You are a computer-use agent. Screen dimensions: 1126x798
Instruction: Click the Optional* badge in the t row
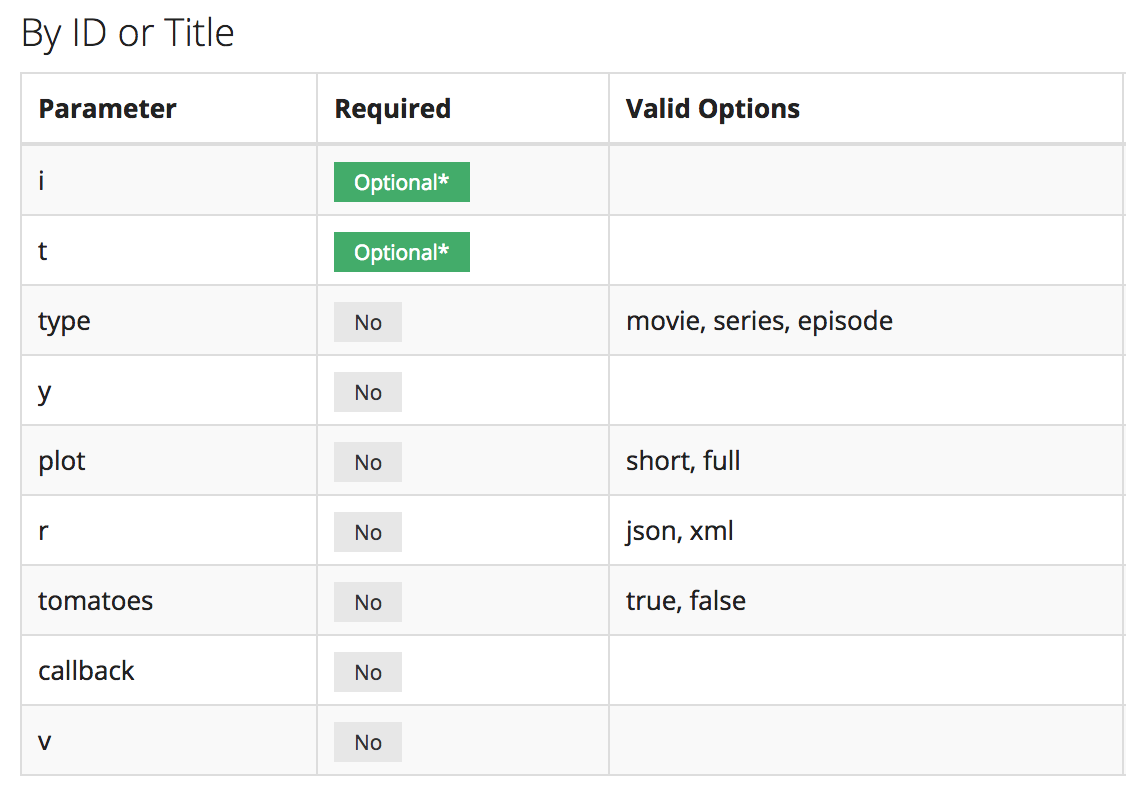(401, 253)
